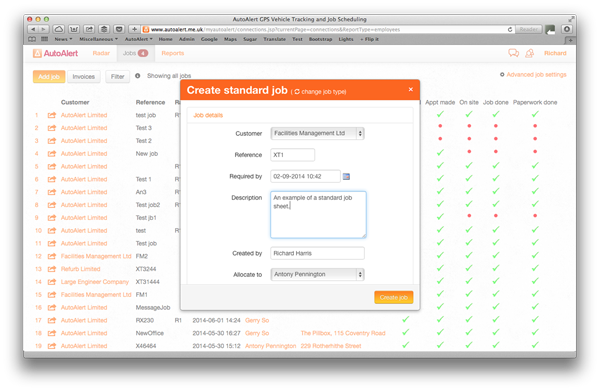Open the Reading List book icon
This screenshot has height=391, width=600.
coord(32,39)
